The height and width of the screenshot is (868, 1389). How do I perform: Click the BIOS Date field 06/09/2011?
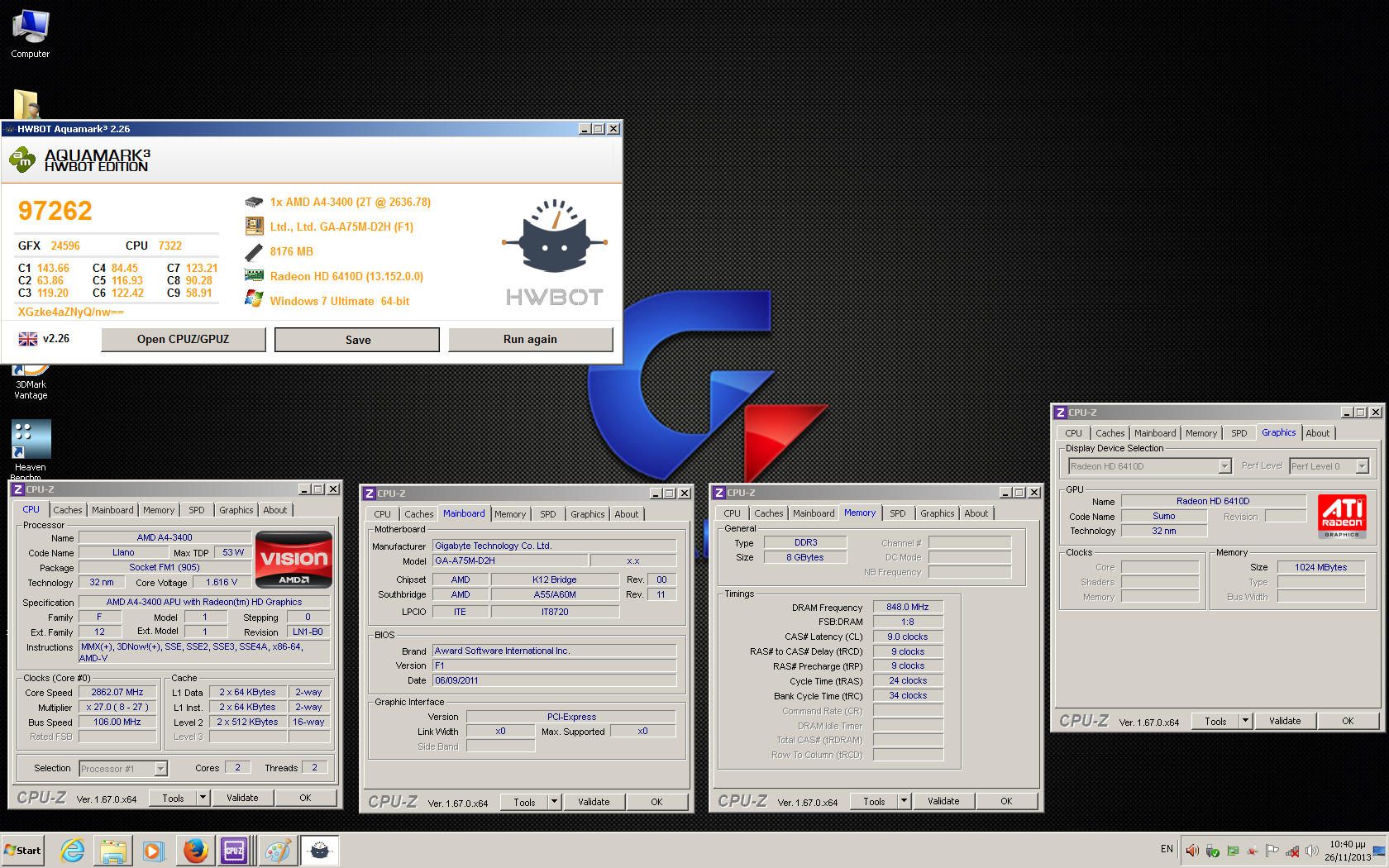555,680
